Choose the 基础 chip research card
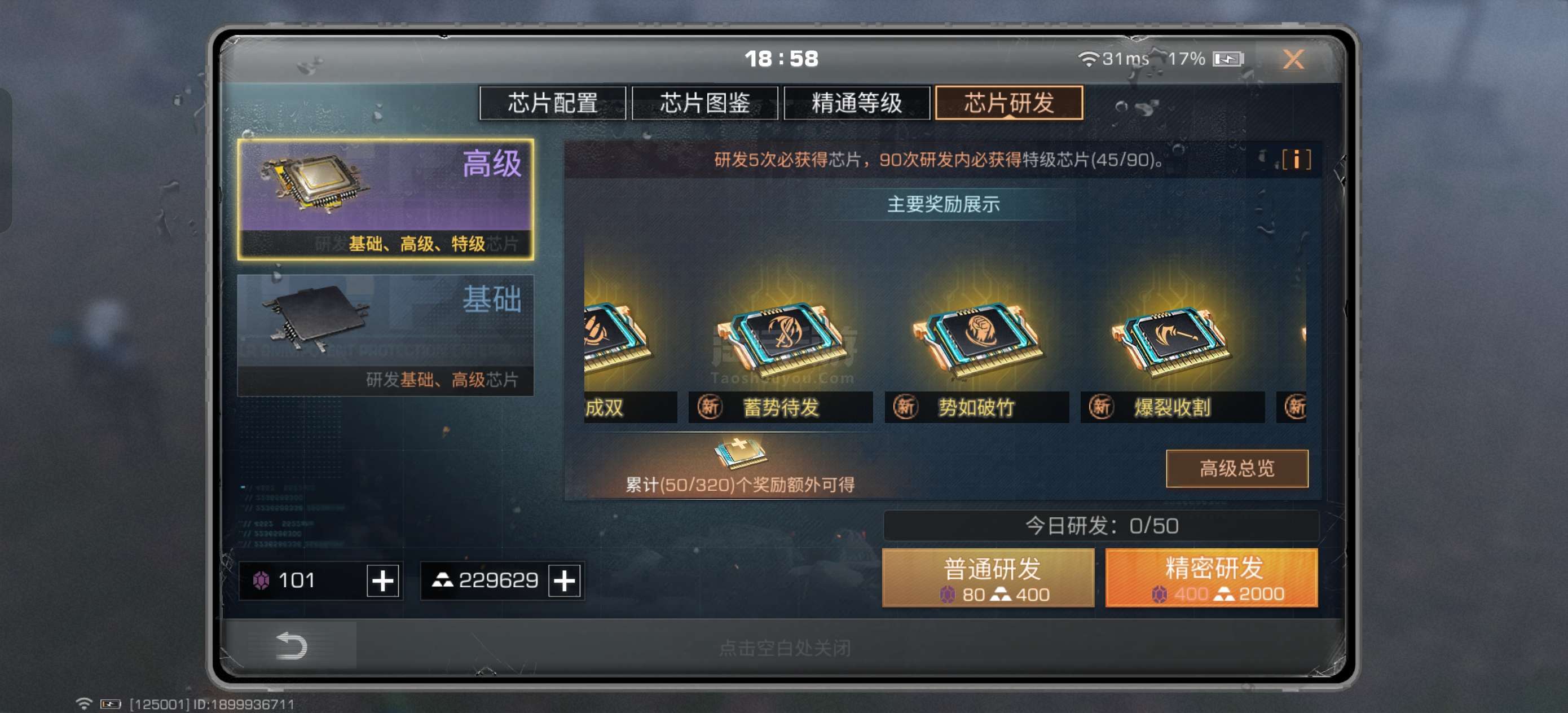The width and height of the screenshot is (1568, 713). coord(385,336)
